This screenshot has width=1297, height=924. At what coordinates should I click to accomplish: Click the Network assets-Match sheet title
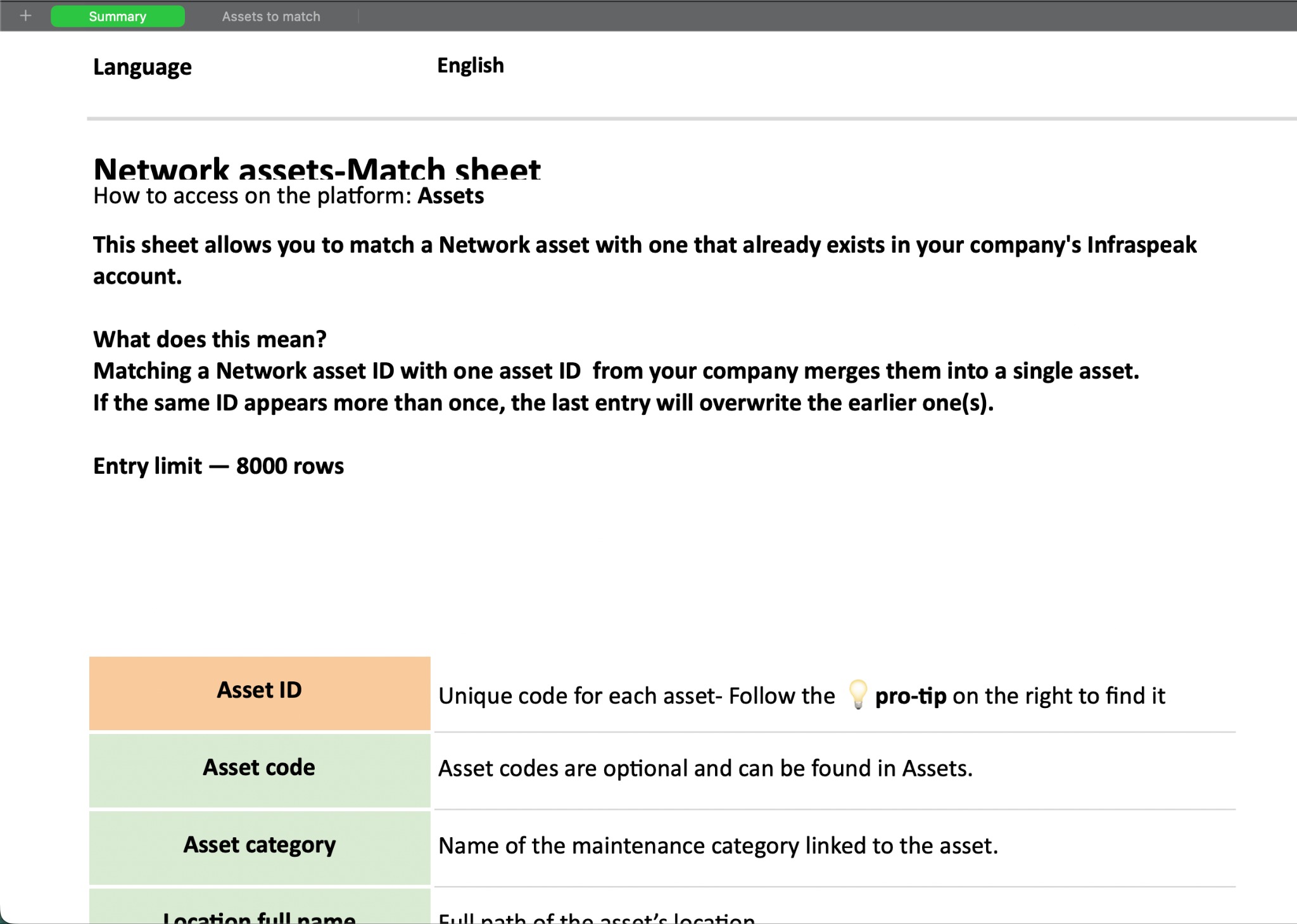(x=317, y=169)
